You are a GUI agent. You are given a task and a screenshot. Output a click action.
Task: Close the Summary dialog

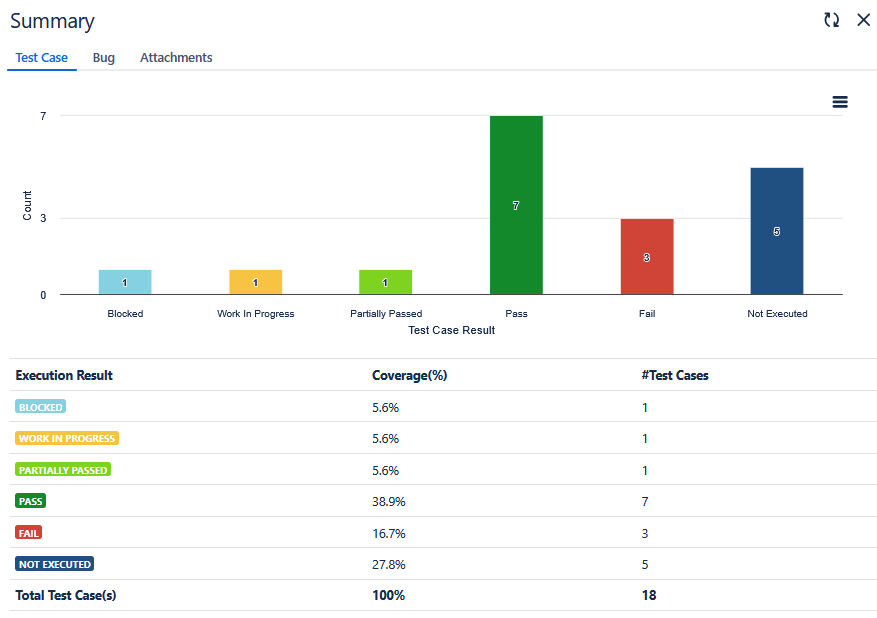point(863,19)
